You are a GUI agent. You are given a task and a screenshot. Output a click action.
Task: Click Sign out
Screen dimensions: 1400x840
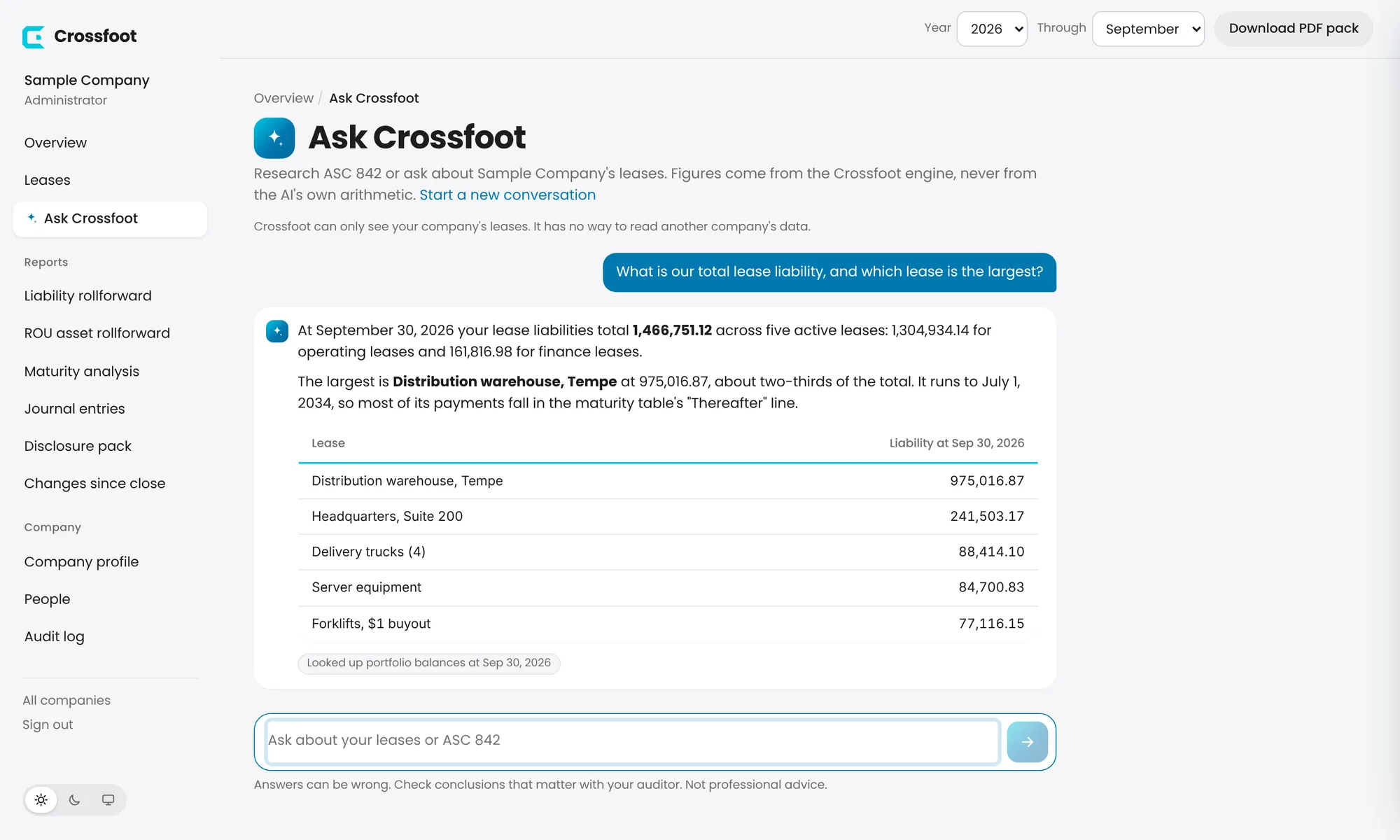(x=48, y=725)
